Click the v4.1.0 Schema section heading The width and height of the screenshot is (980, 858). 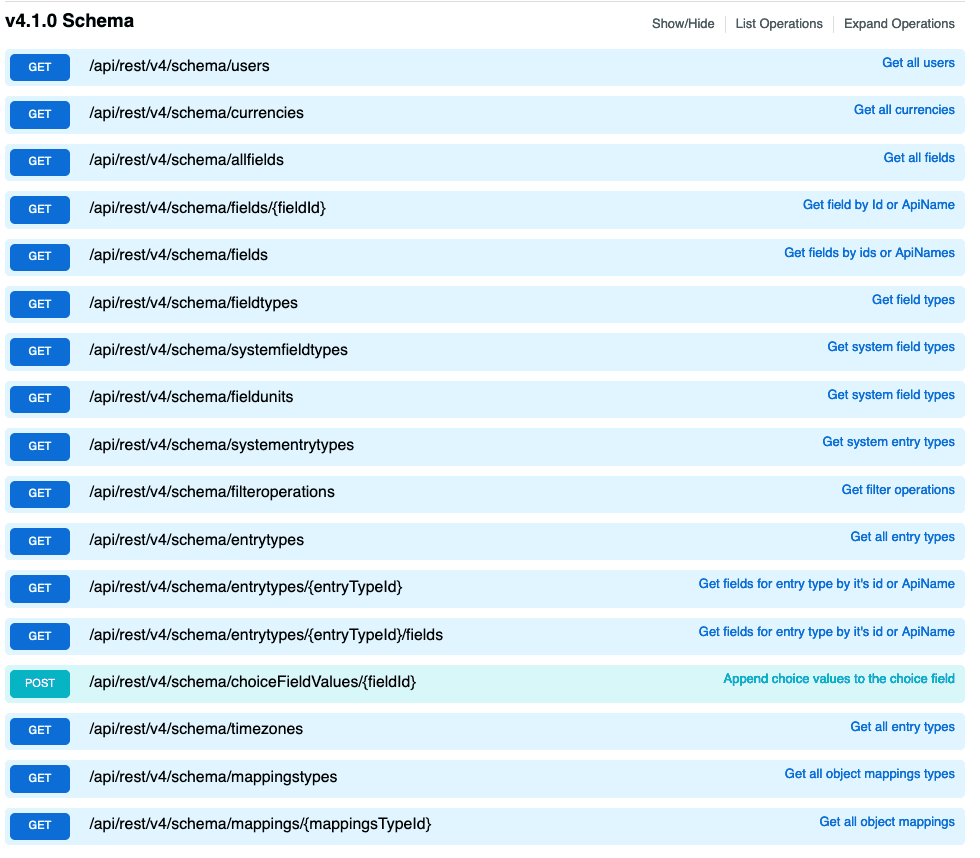coord(69,21)
